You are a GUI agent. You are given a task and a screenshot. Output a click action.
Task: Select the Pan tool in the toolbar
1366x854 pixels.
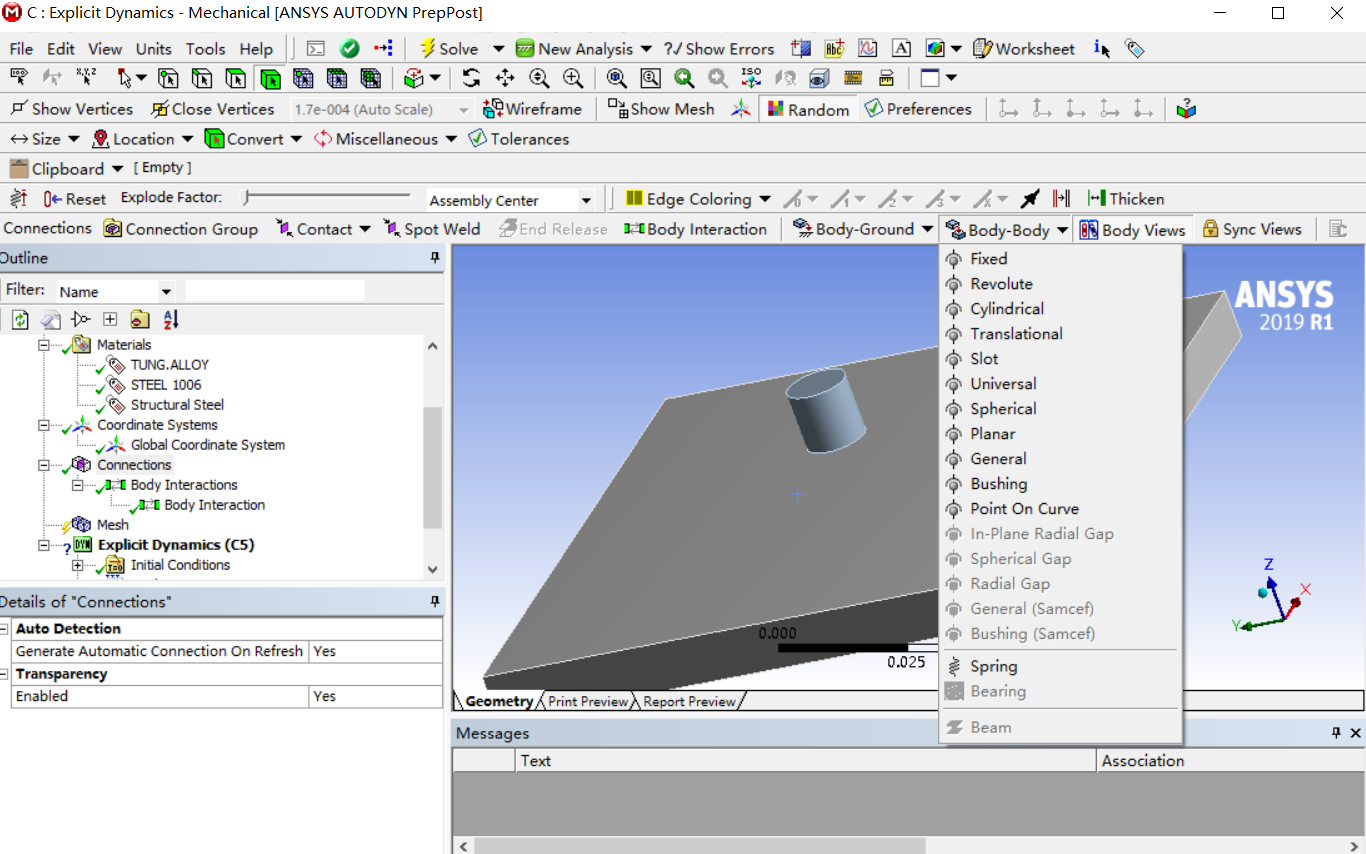(504, 77)
